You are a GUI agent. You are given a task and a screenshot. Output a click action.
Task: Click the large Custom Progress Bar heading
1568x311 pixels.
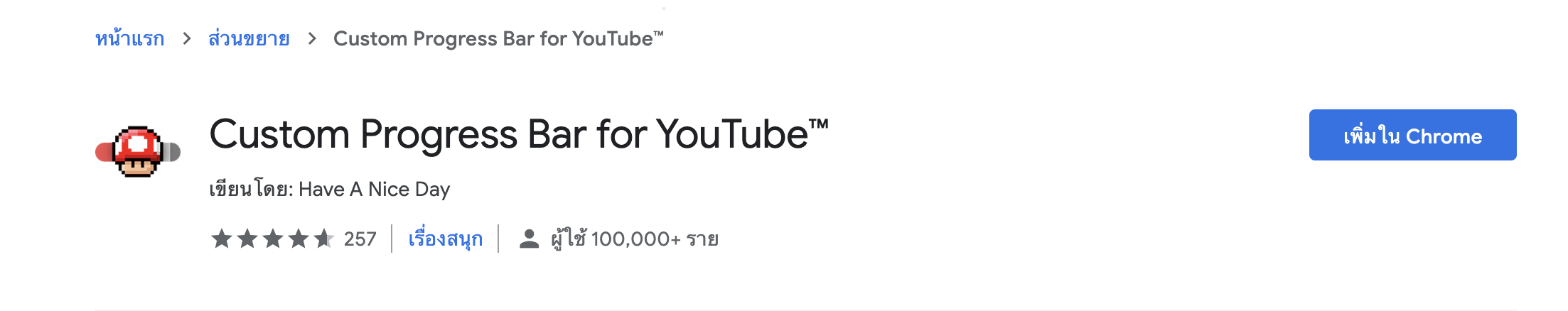519,135
